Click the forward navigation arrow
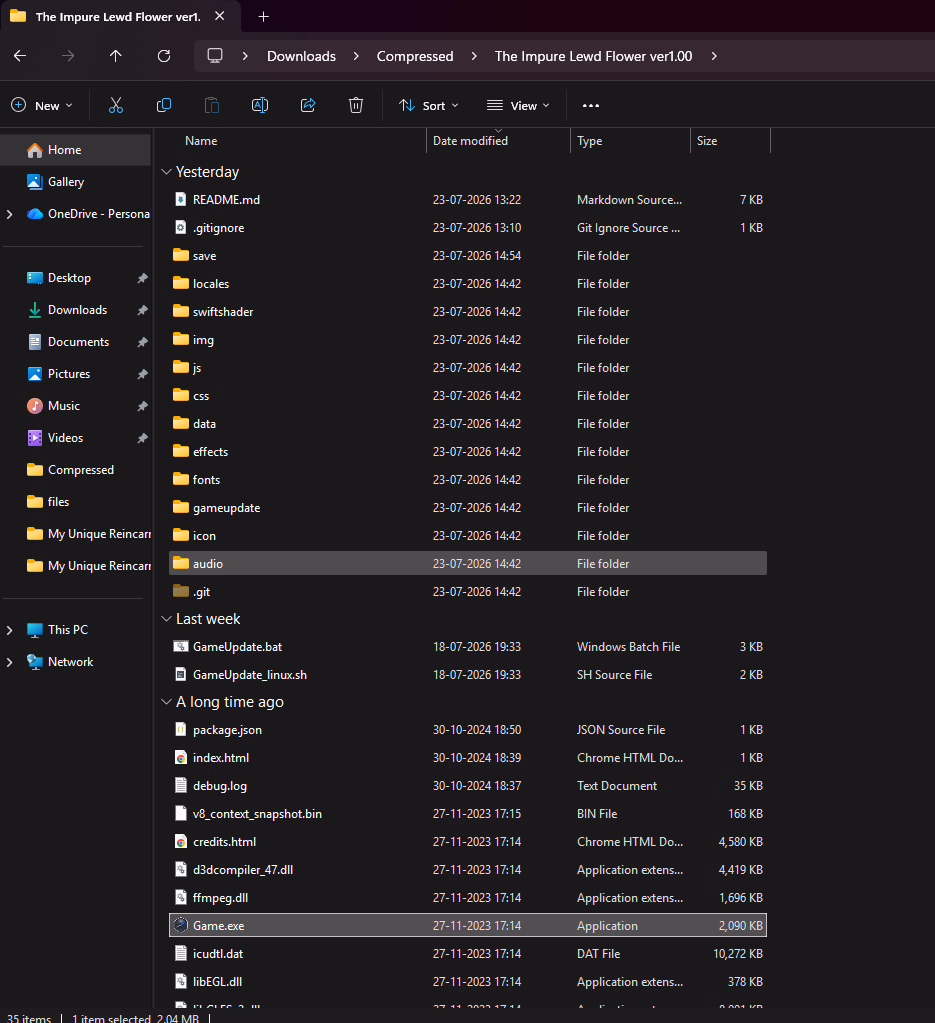The width and height of the screenshot is (935, 1023). (68, 56)
